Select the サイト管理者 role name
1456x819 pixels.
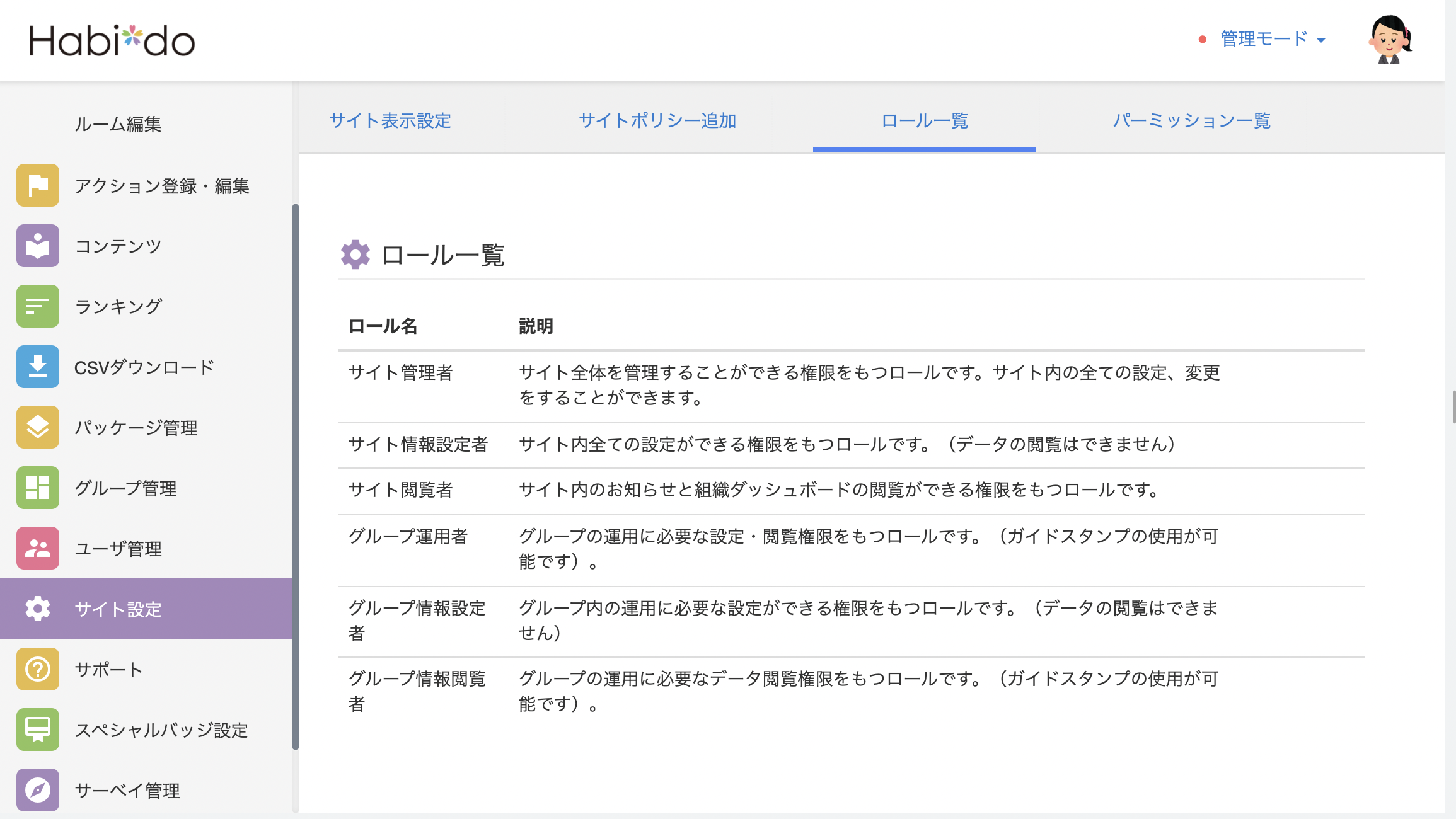(400, 372)
